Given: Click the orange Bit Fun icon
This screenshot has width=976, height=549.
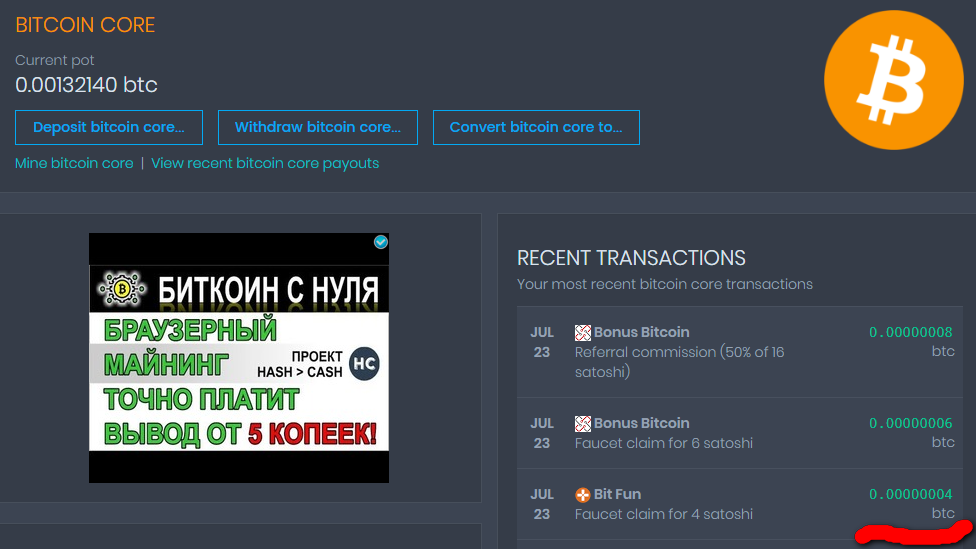Looking at the screenshot, I should pos(583,494).
